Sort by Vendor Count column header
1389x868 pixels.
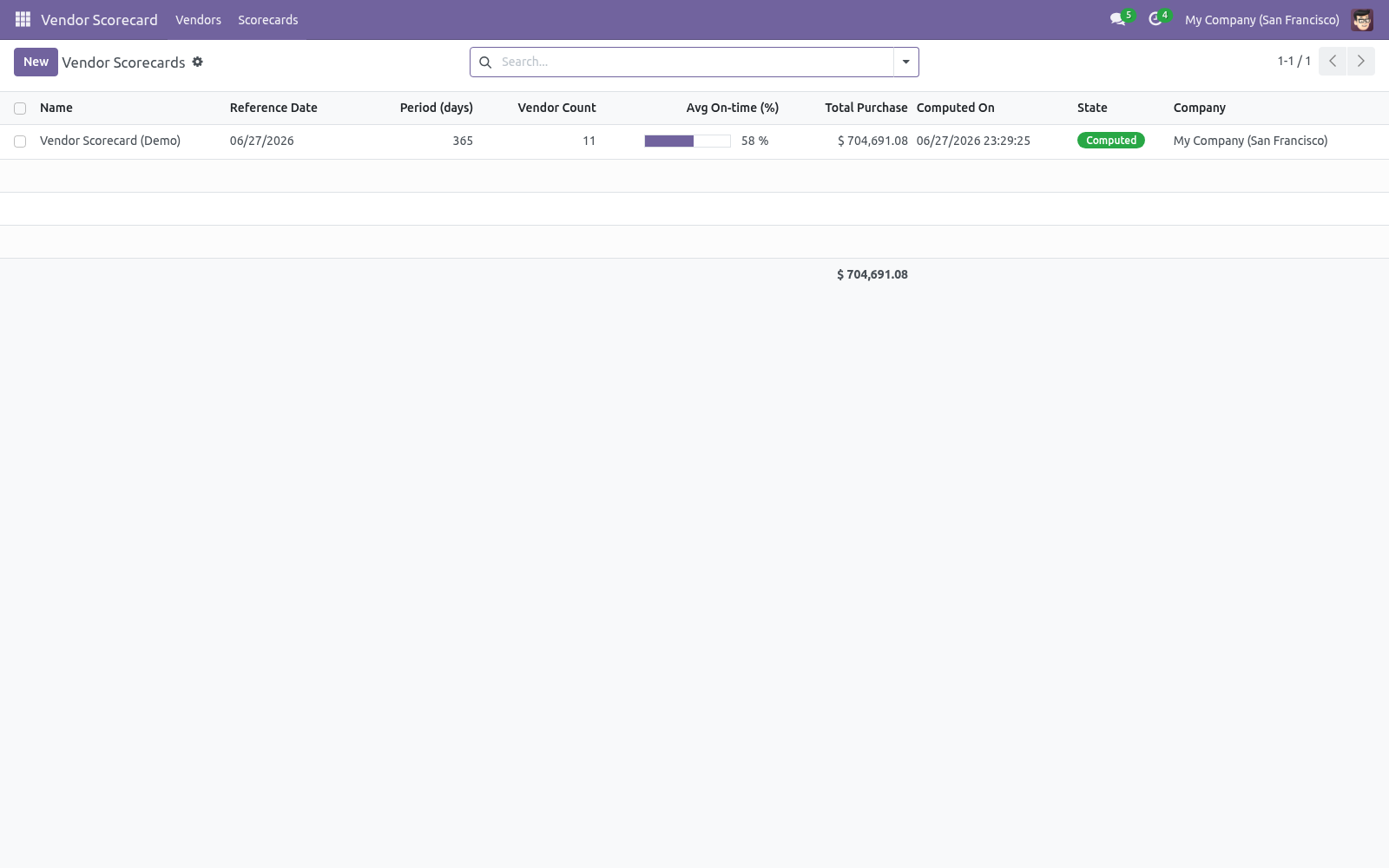tap(556, 108)
